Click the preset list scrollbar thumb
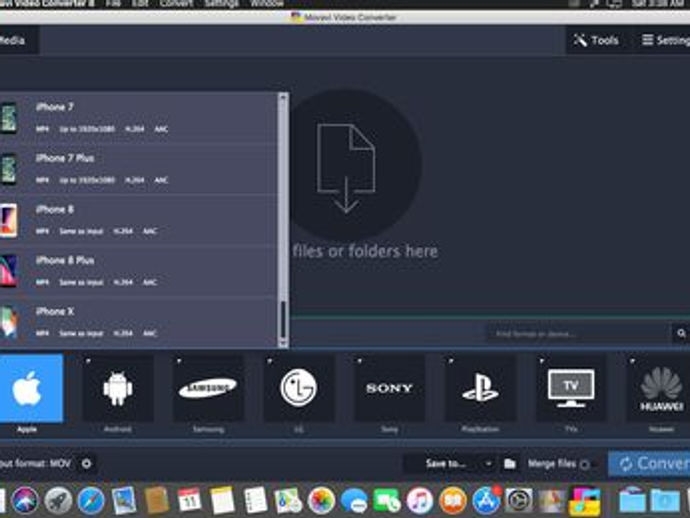 tap(283, 320)
